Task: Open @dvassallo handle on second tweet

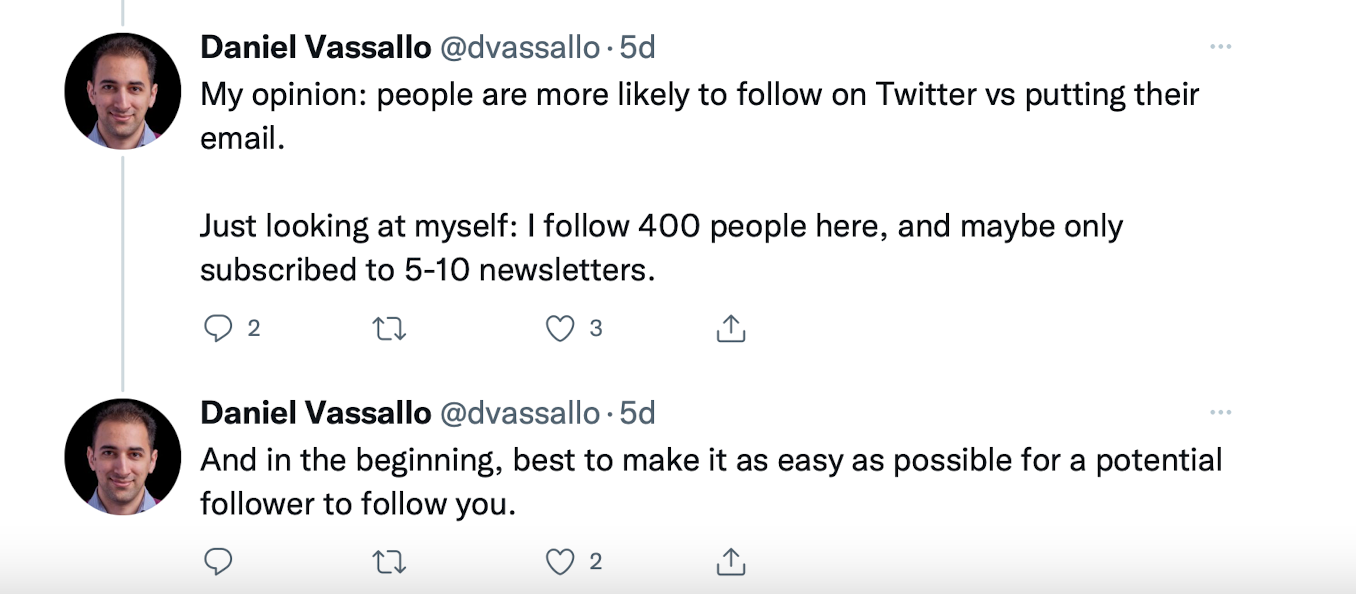Action: 519,412
